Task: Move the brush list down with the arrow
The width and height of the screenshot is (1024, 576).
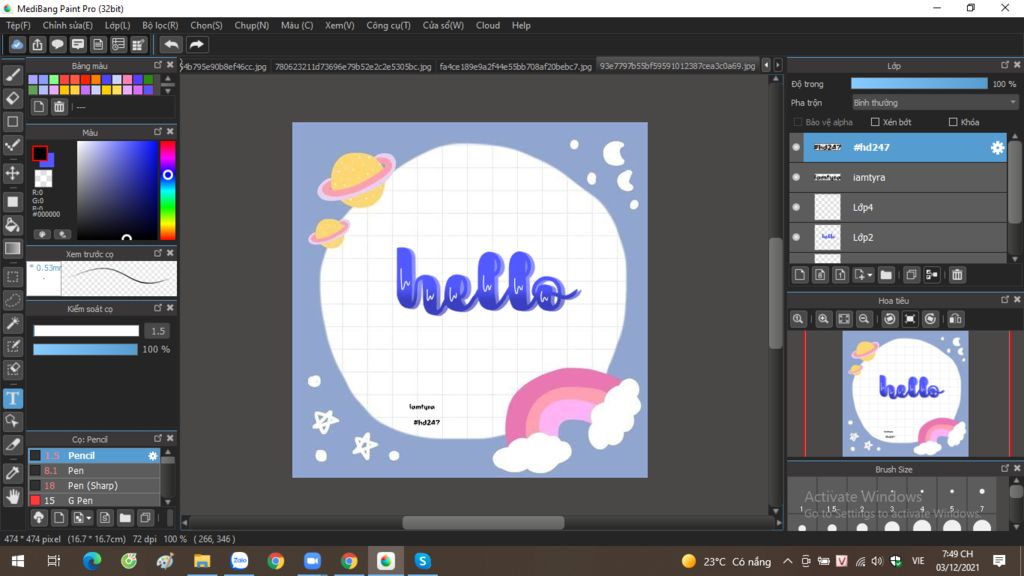Action: (x=168, y=502)
